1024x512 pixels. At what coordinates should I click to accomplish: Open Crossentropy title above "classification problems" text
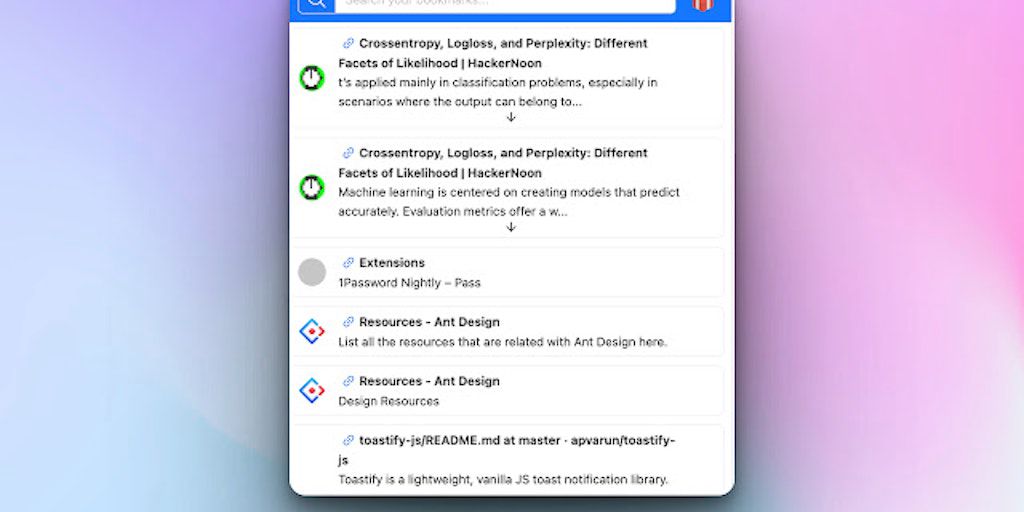(x=502, y=44)
